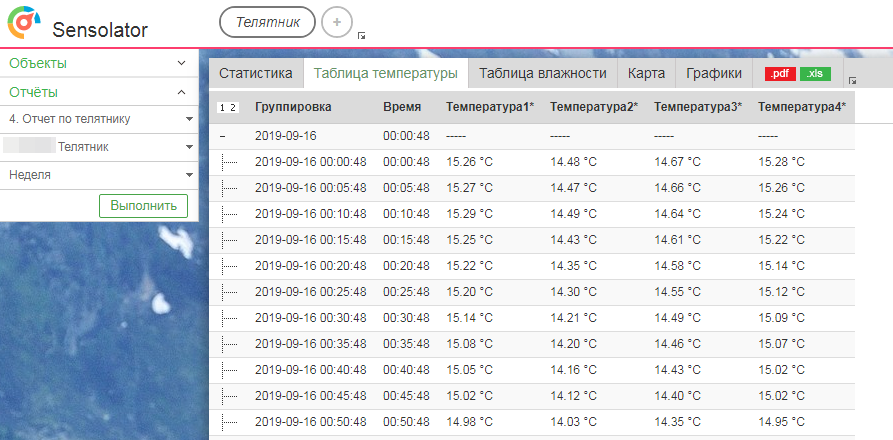
Task: Click resize icon next to xls button
Action: (x=851, y=80)
